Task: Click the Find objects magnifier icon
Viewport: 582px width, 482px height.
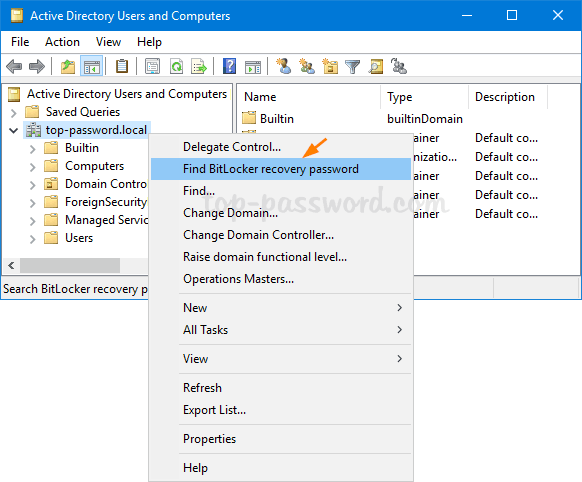Action: click(375, 67)
